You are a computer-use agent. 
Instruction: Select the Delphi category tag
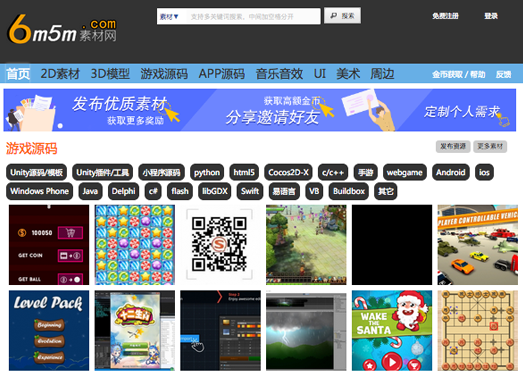123,191
